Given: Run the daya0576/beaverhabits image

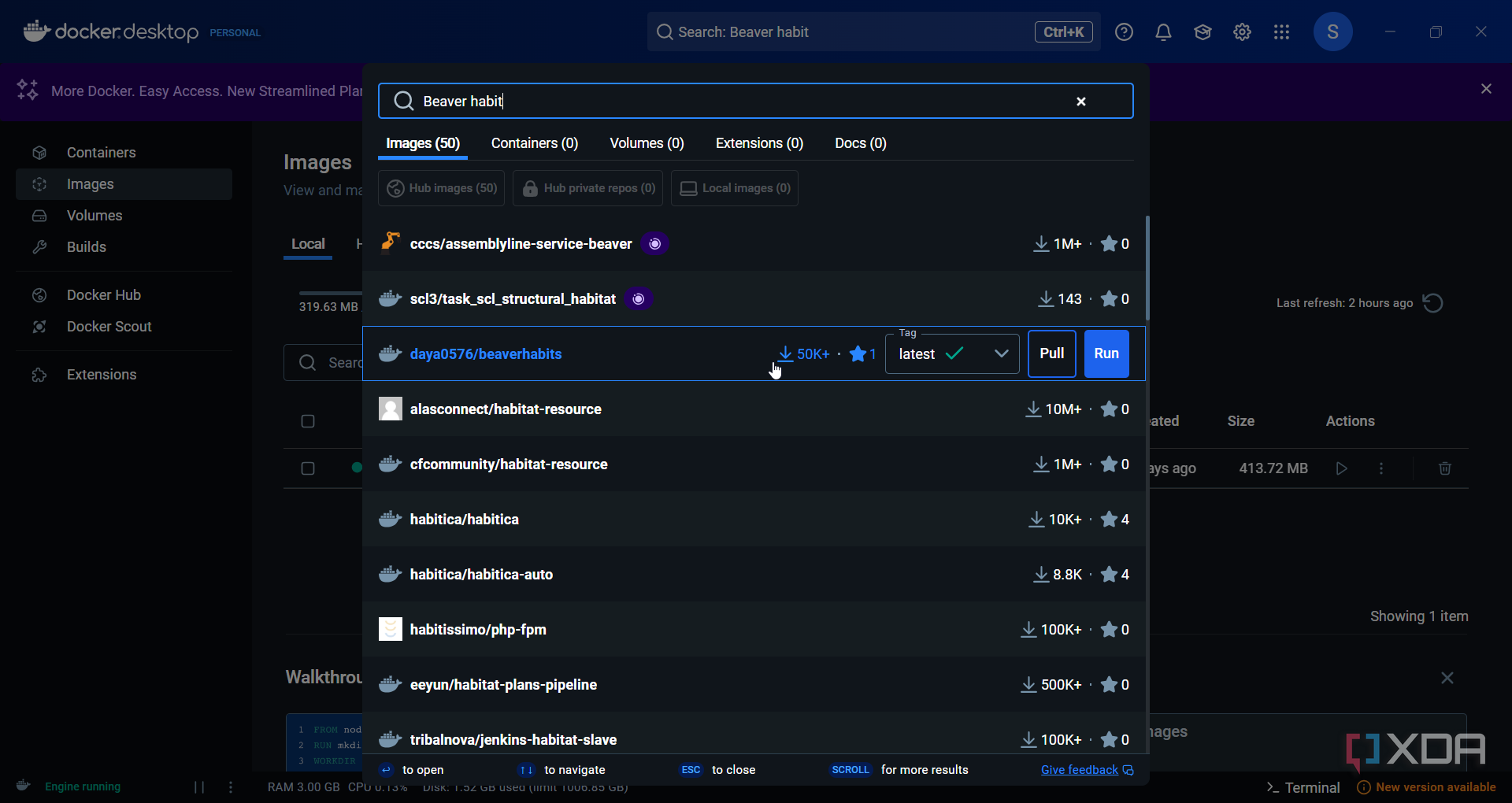Looking at the screenshot, I should coord(1106,354).
